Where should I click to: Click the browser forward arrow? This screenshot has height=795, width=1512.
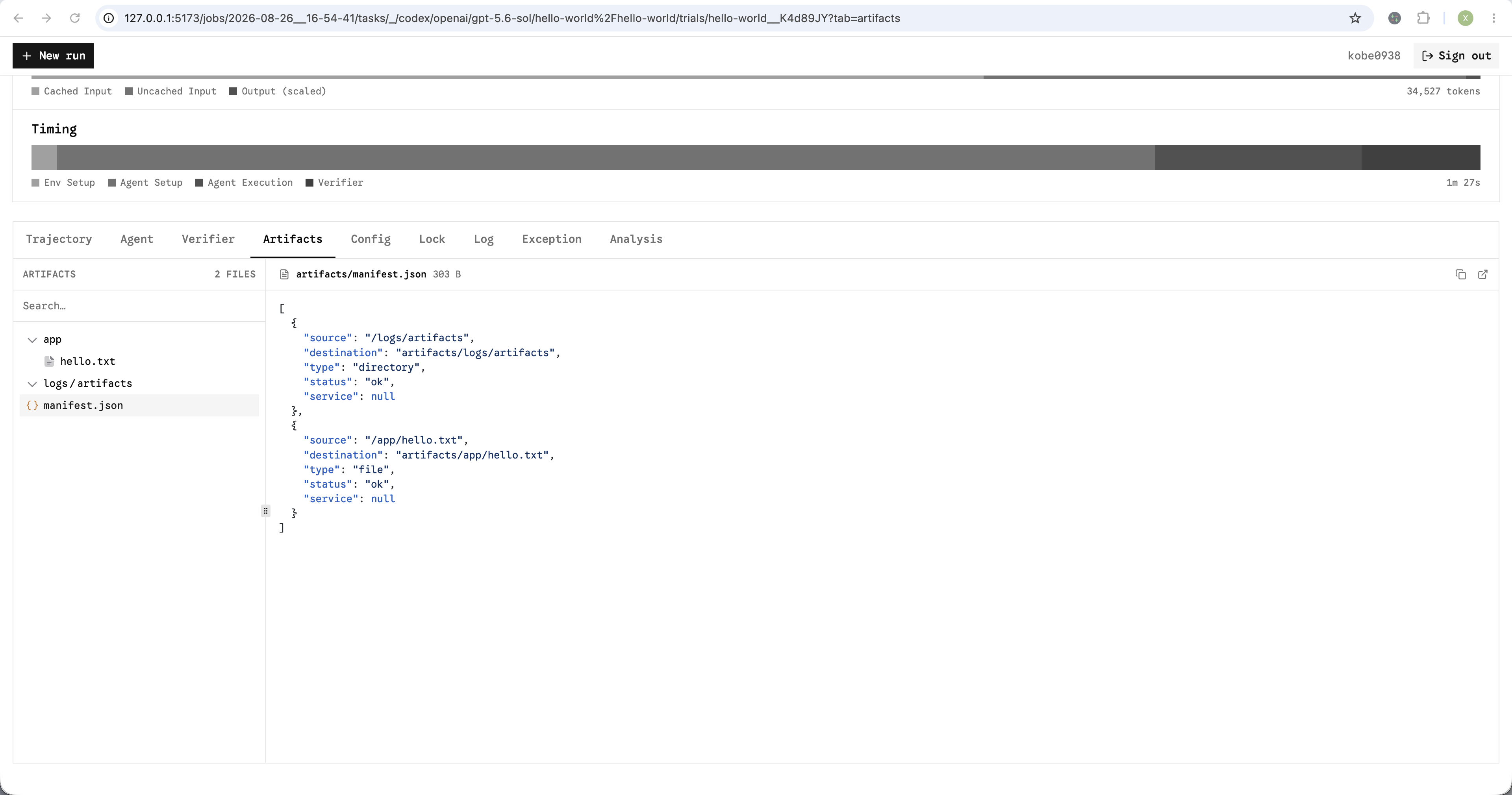[46, 18]
